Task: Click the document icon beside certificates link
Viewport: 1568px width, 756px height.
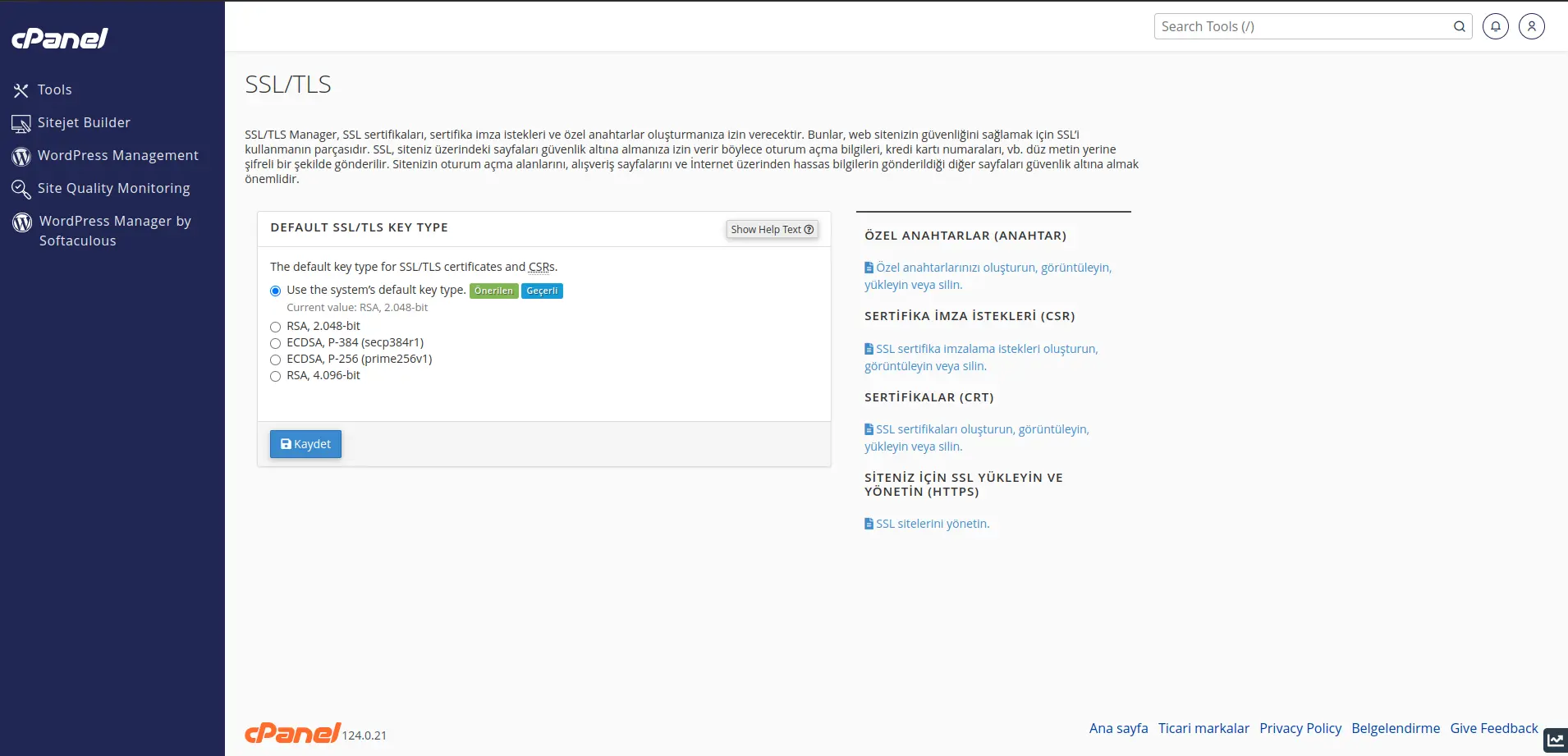Action: click(869, 429)
